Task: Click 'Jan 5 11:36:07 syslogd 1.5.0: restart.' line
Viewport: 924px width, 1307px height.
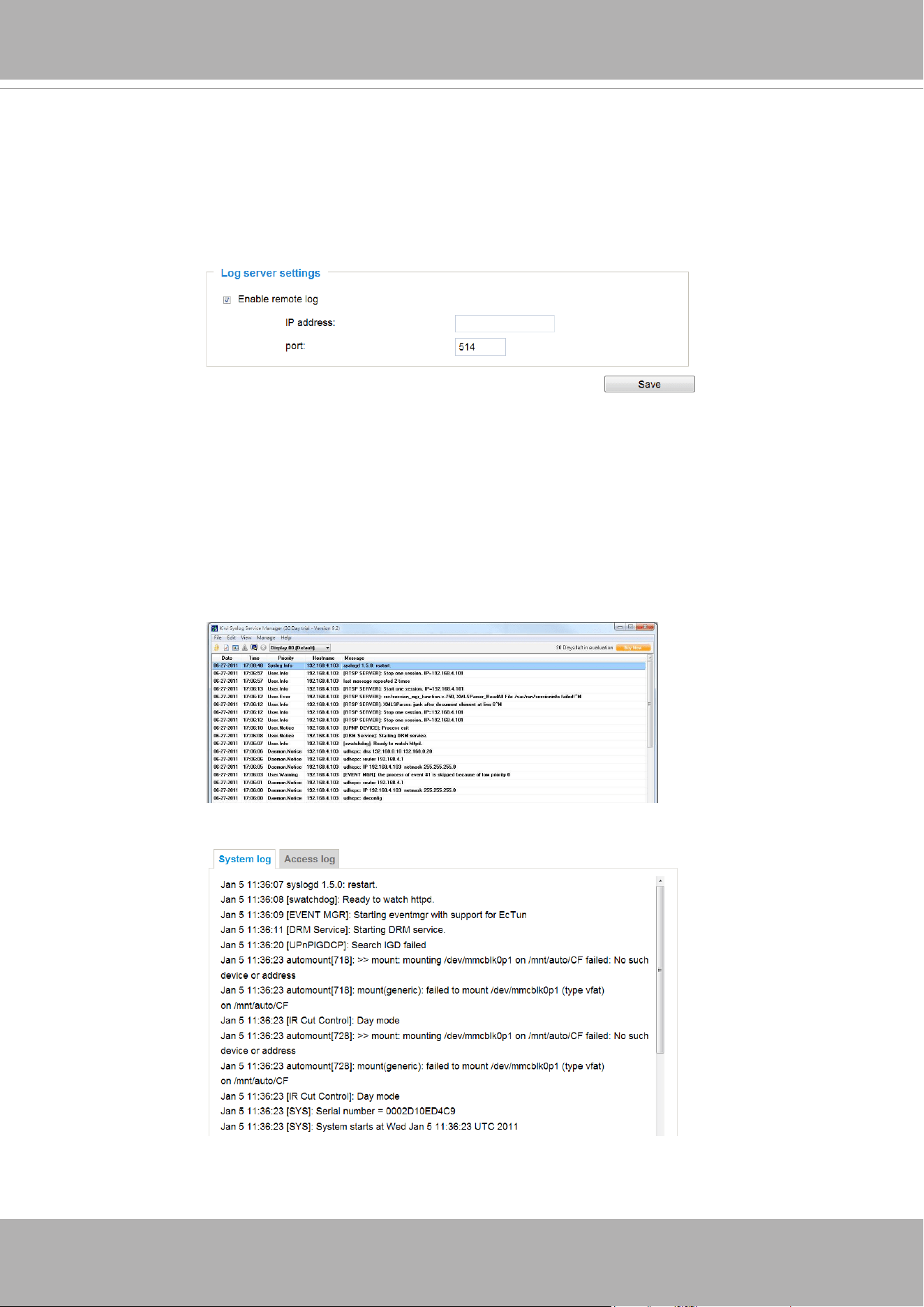Action: (x=299, y=885)
